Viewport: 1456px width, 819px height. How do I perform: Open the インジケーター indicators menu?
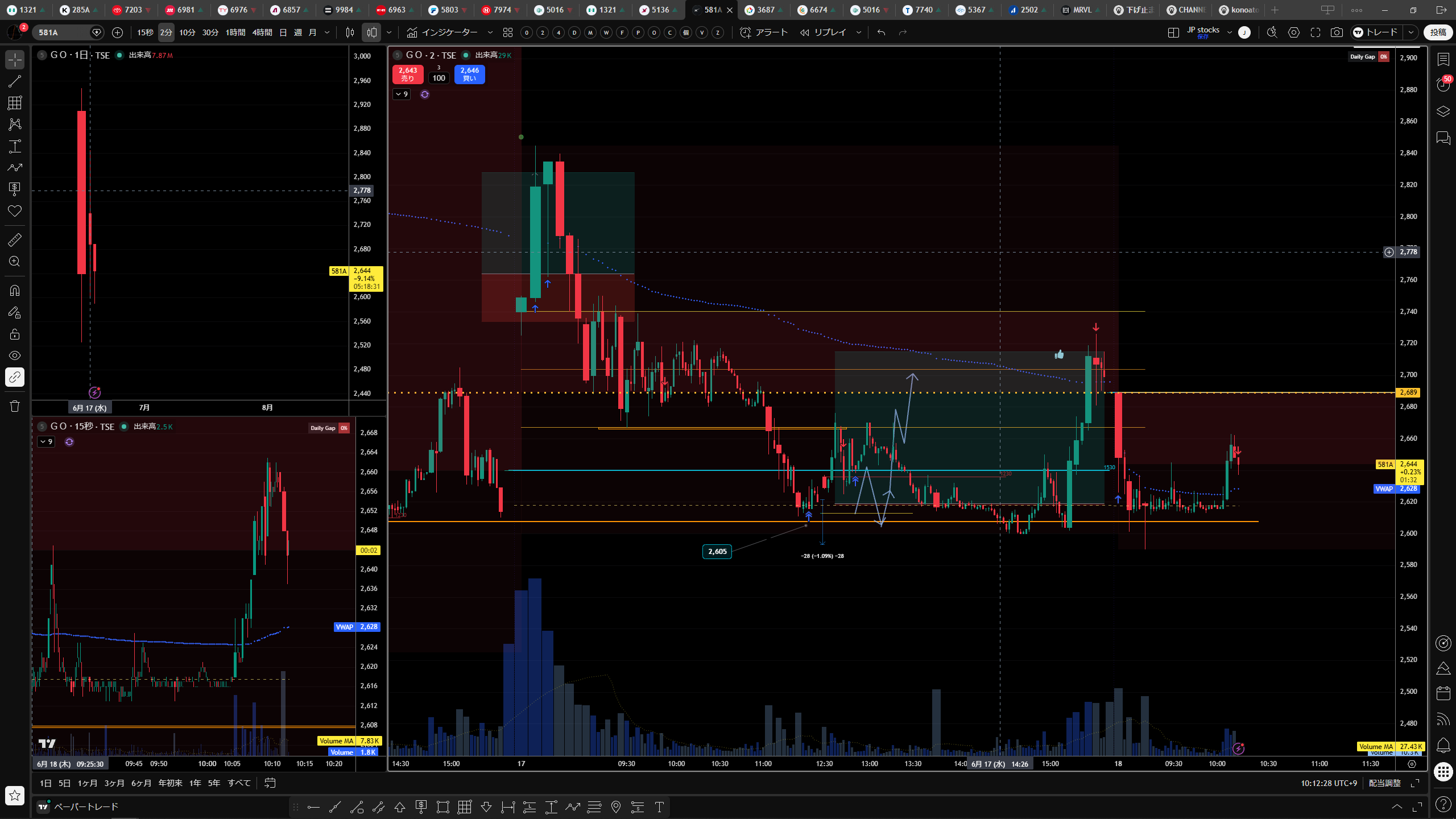[x=442, y=32]
